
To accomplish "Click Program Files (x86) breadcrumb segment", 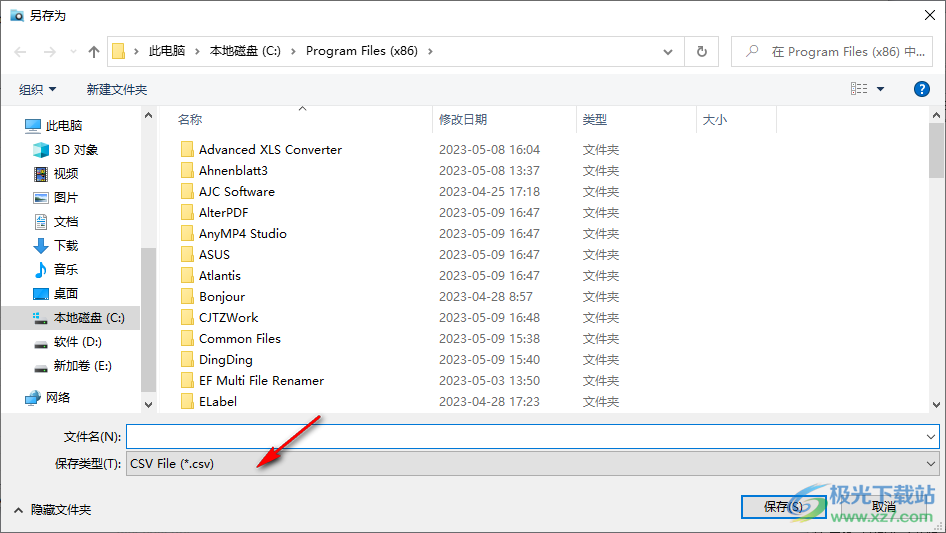I will [362, 51].
